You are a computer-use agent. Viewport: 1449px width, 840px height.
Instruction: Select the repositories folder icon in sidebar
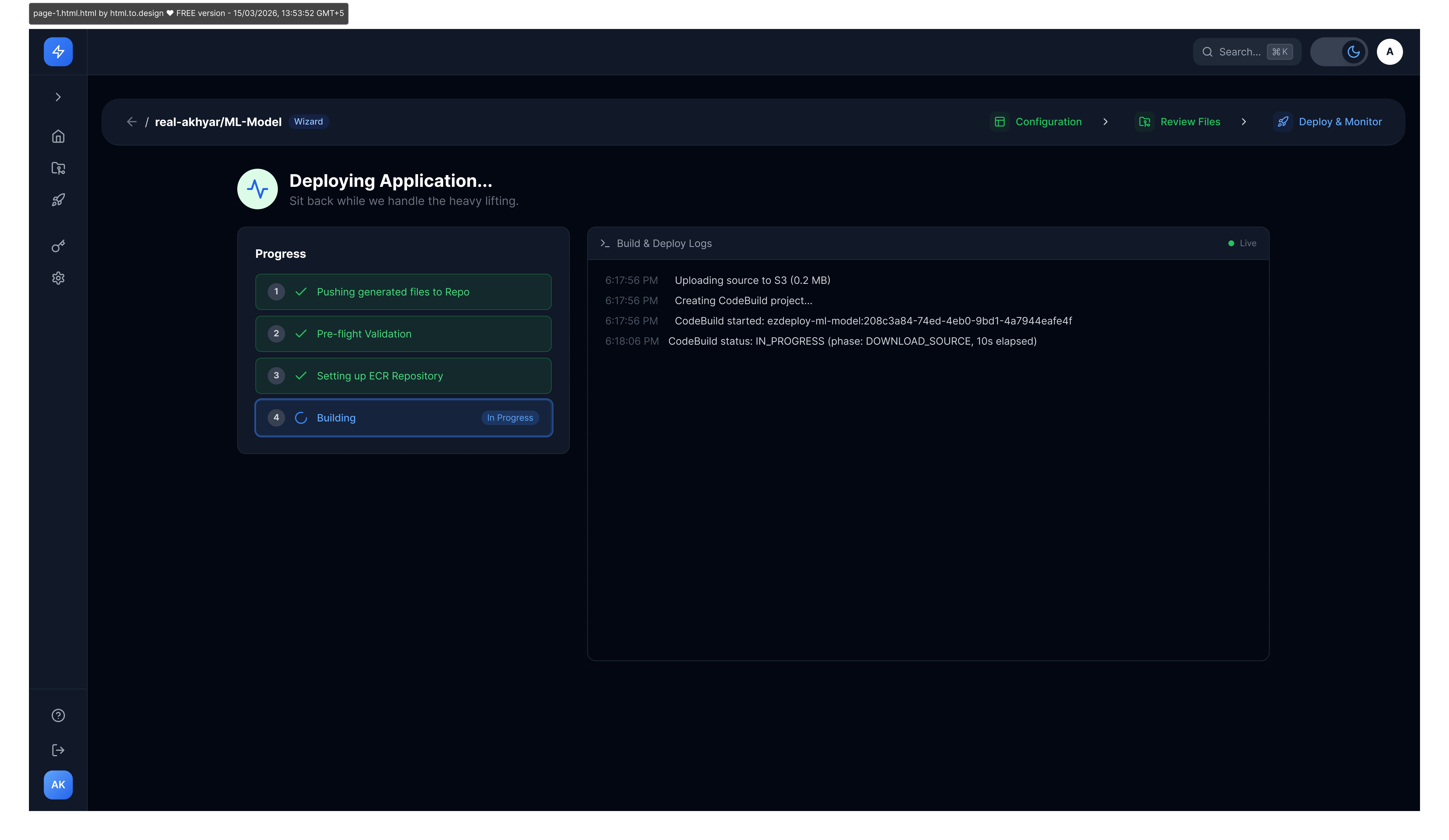point(57,168)
